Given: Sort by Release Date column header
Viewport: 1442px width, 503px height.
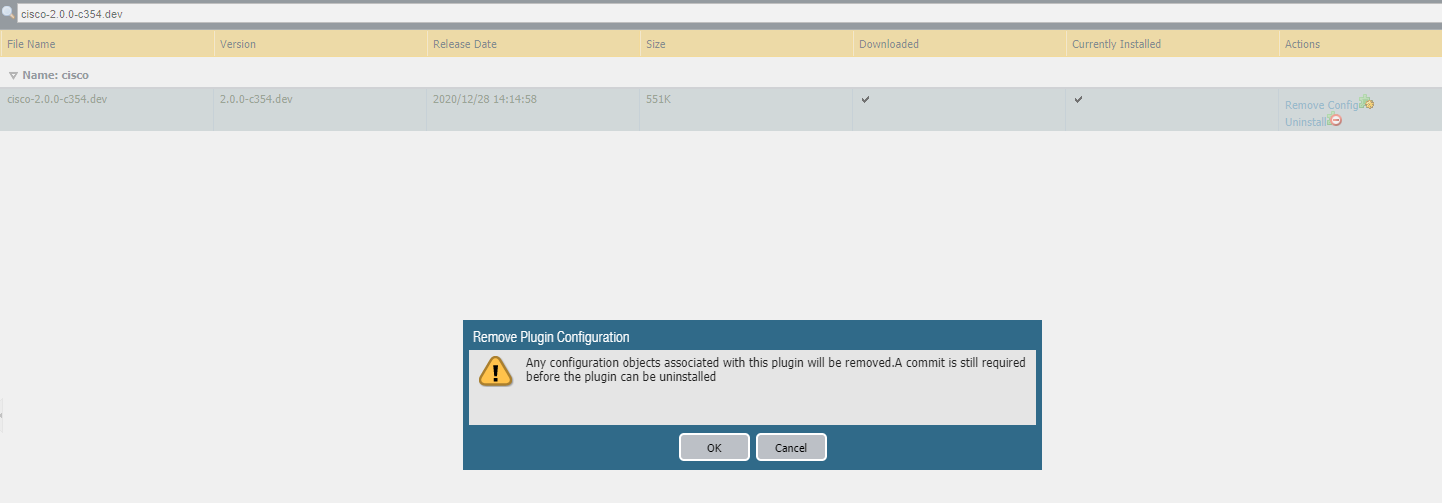Looking at the screenshot, I should [533, 44].
